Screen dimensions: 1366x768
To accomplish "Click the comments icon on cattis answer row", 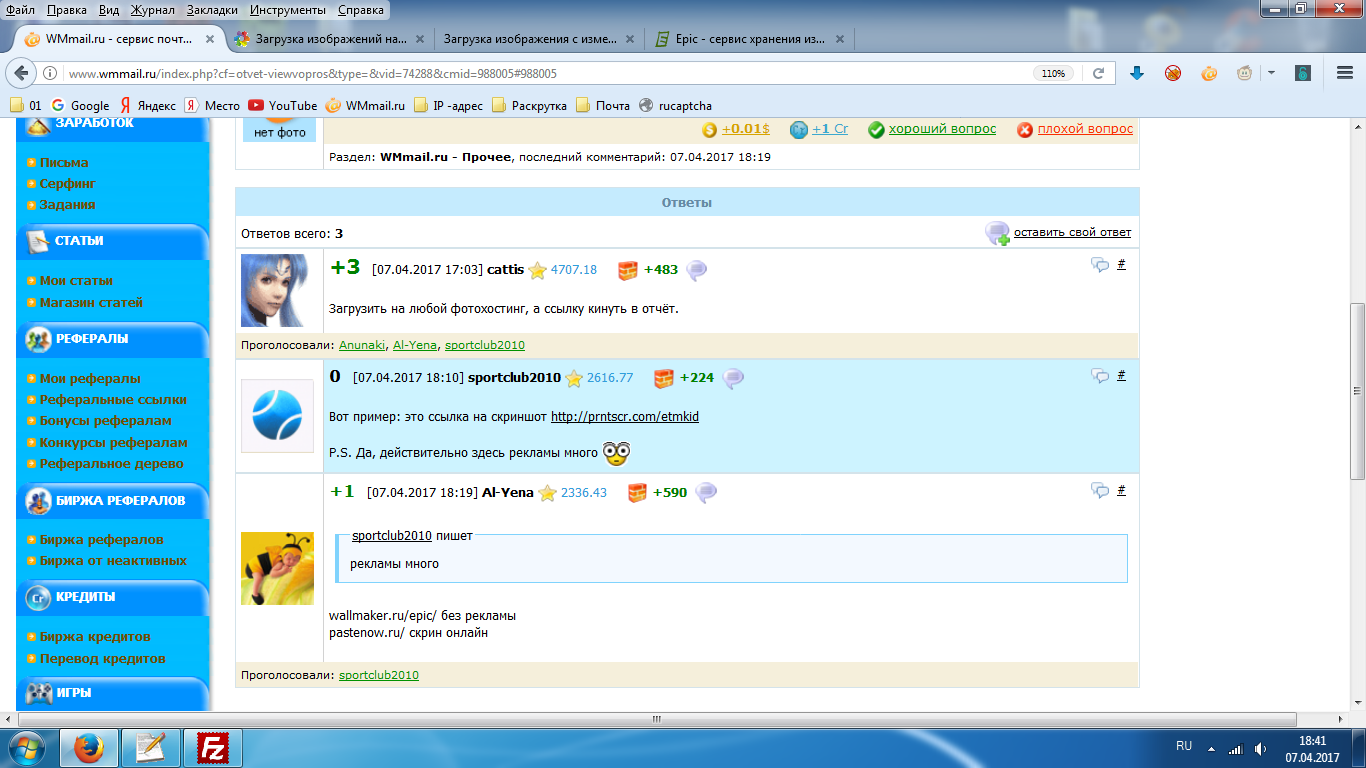I will coord(1100,265).
